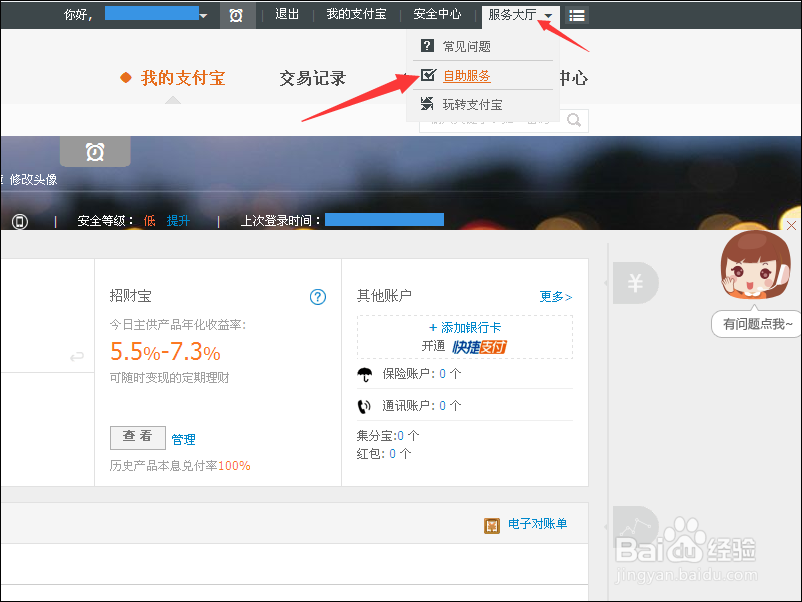Image resolution: width=802 pixels, height=602 pixels.
Task: Click the 快捷支付 logo
Action: coord(479,347)
